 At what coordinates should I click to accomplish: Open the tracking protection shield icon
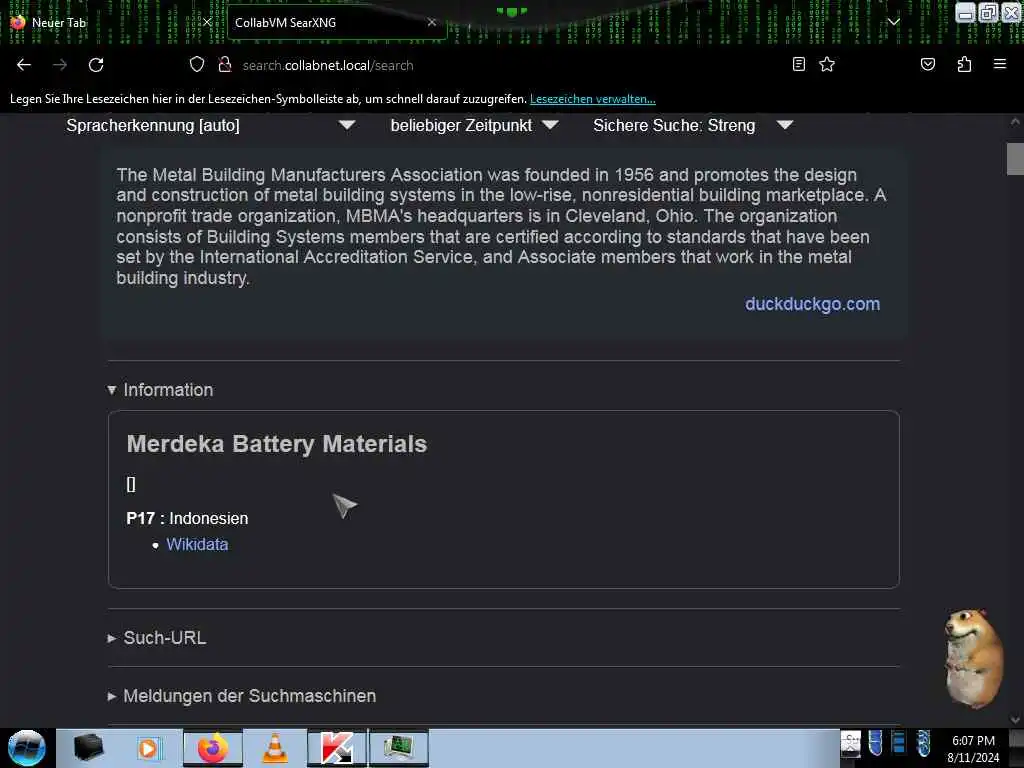click(197, 65)
